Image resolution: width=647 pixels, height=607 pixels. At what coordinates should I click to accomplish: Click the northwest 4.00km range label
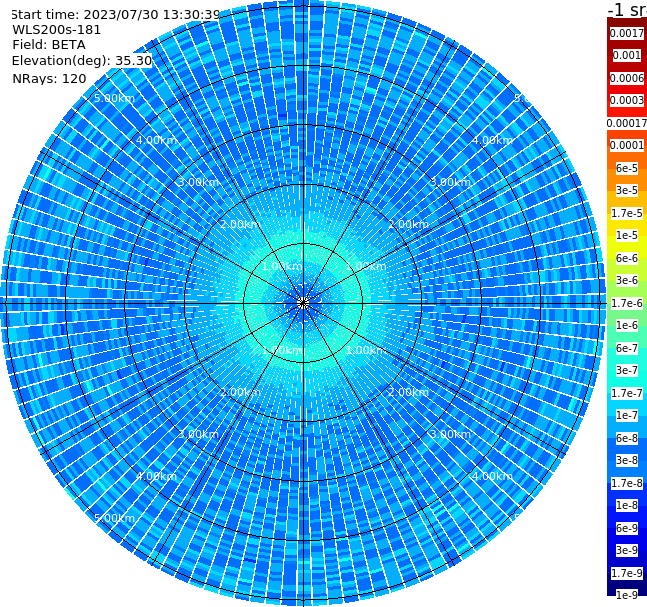[156, 140]
